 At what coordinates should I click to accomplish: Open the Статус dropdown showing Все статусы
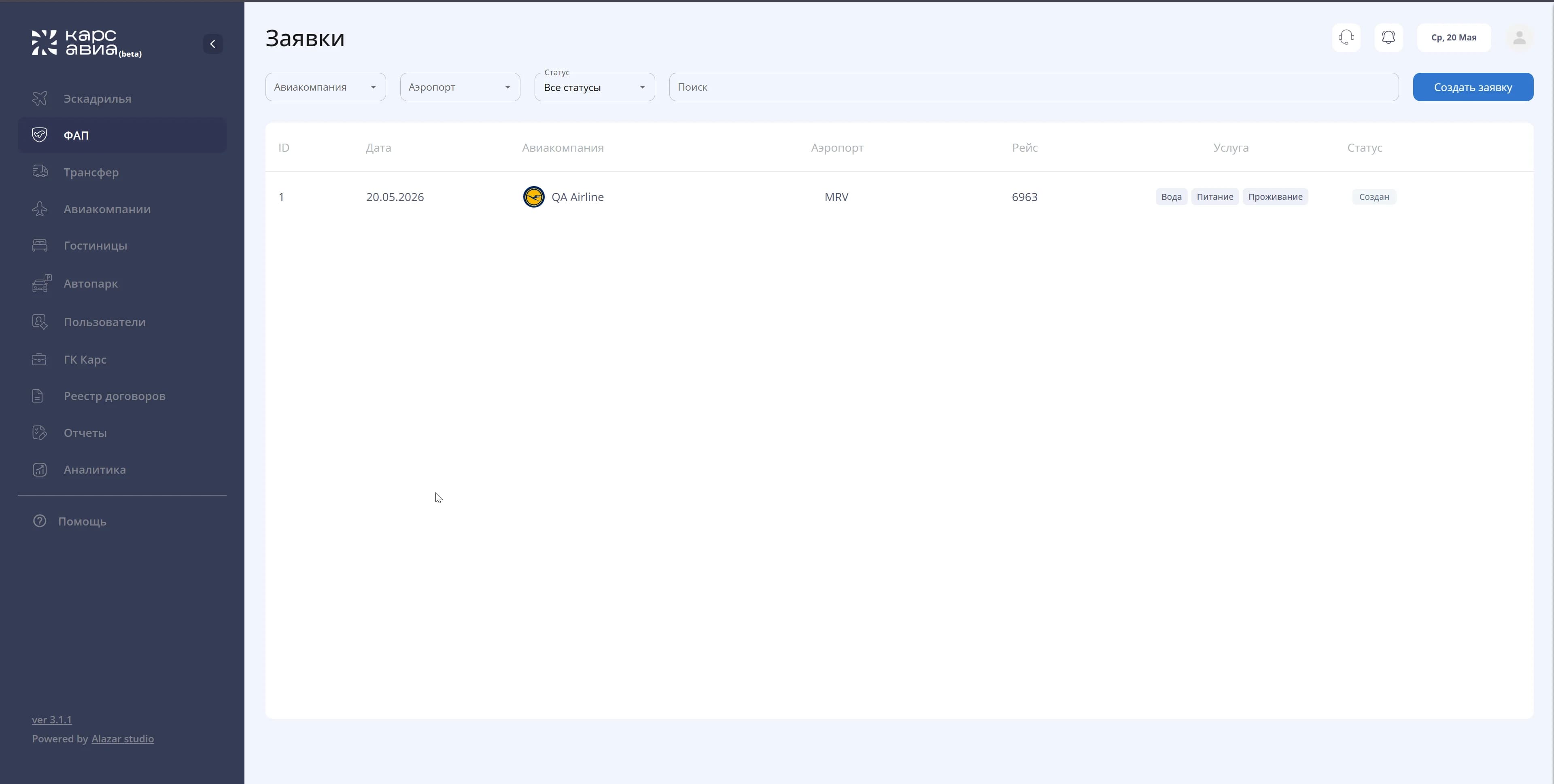pos(594,87)
